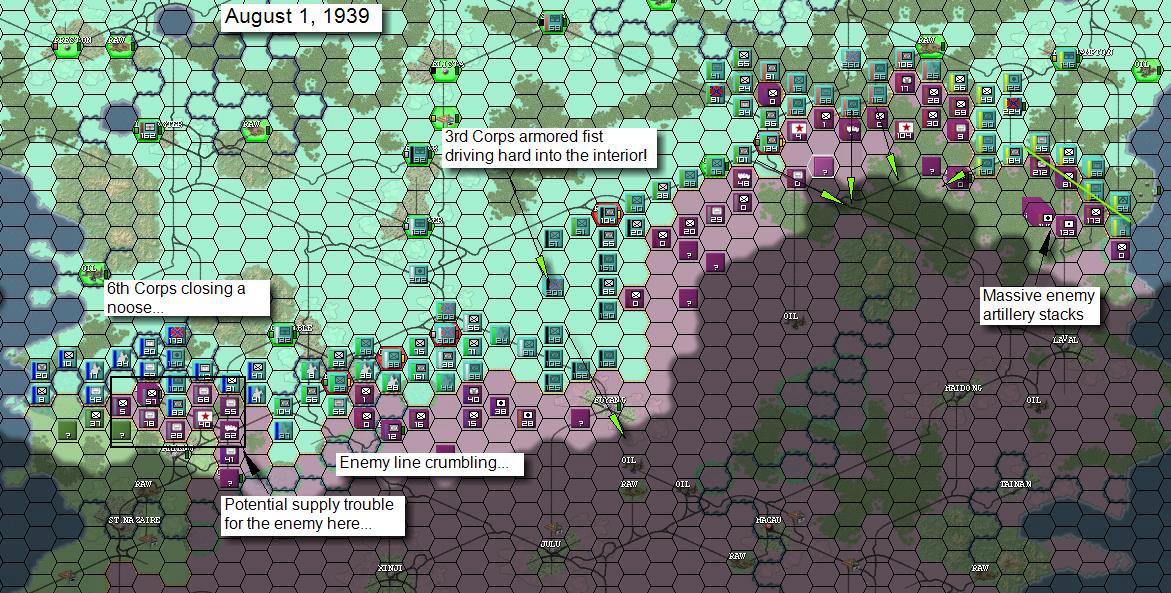Viewport: 1171px width, 593px height.
Task: Click the purple artillery unit 38
Action: (500, 406)
